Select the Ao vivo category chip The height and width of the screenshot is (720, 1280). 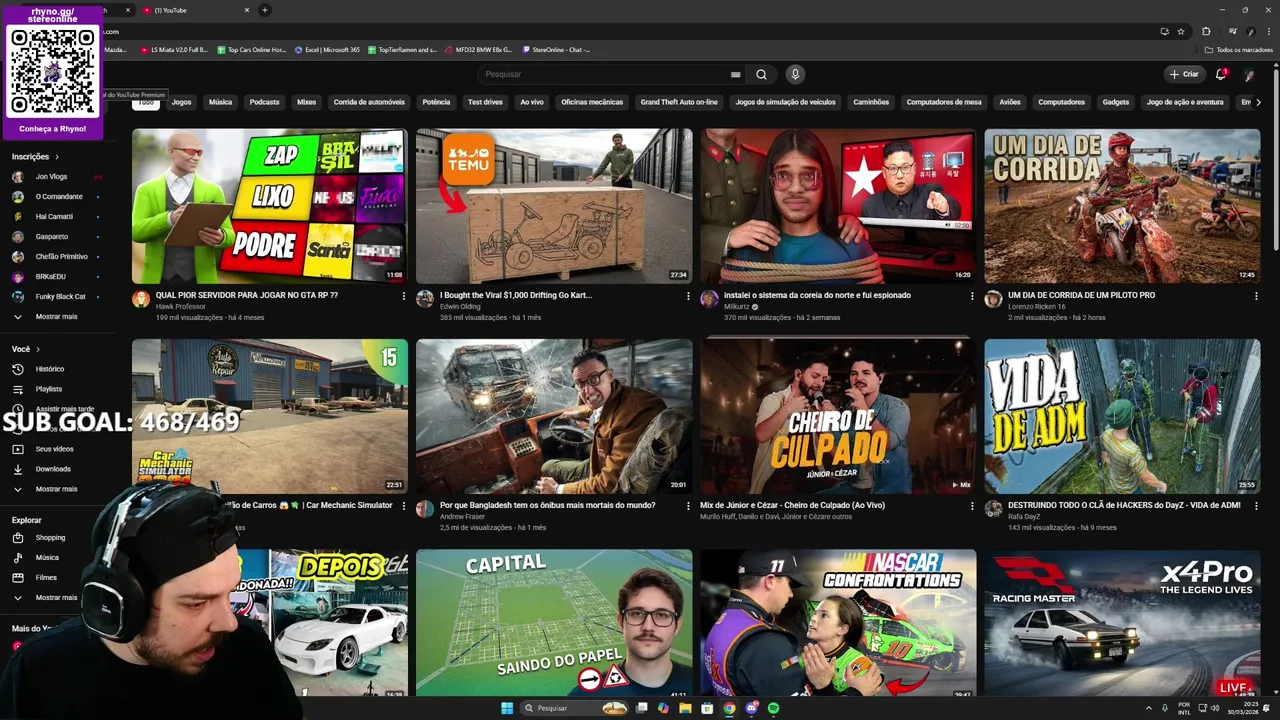click(532, 102)
